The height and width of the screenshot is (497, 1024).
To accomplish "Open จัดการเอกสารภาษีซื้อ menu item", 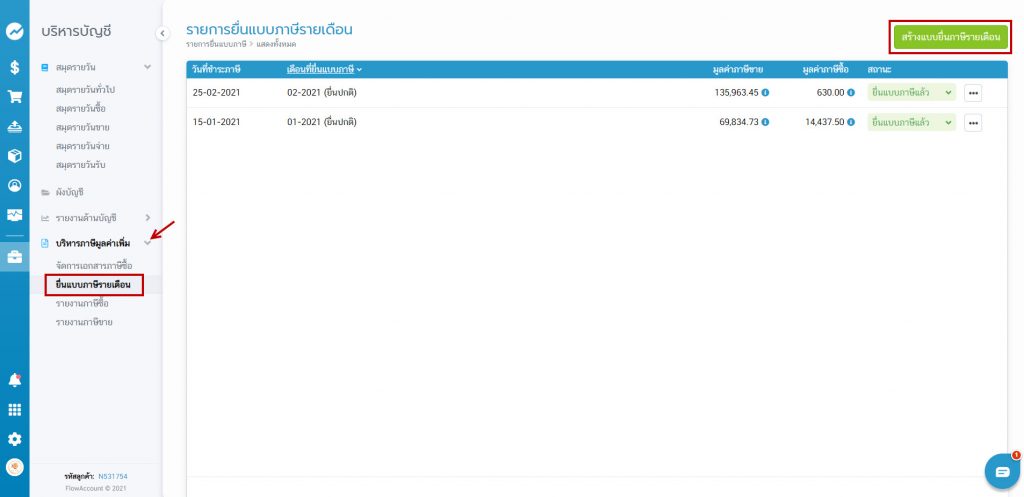I will [94, 266].
